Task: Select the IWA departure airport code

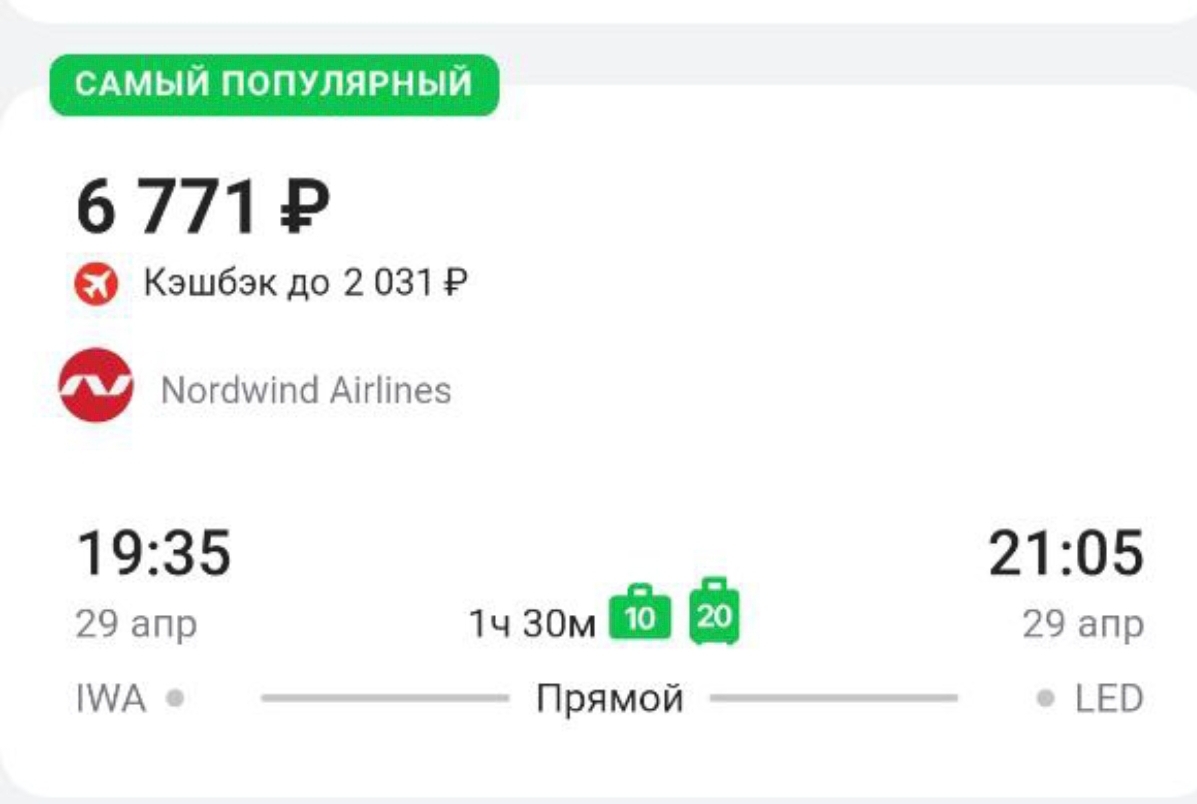Action: point(111,699)
